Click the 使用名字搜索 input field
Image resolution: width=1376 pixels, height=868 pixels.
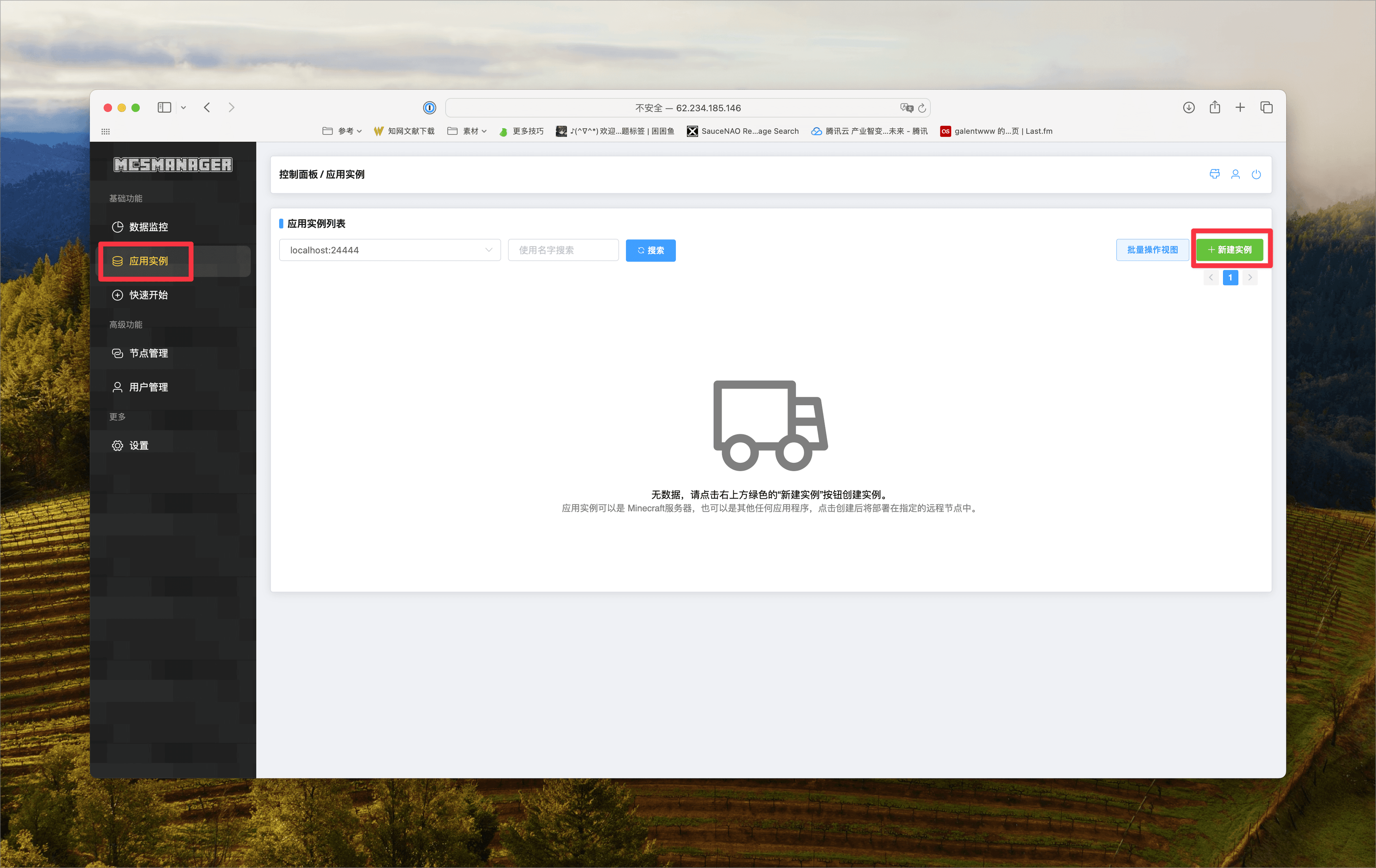tap(563, 250)
